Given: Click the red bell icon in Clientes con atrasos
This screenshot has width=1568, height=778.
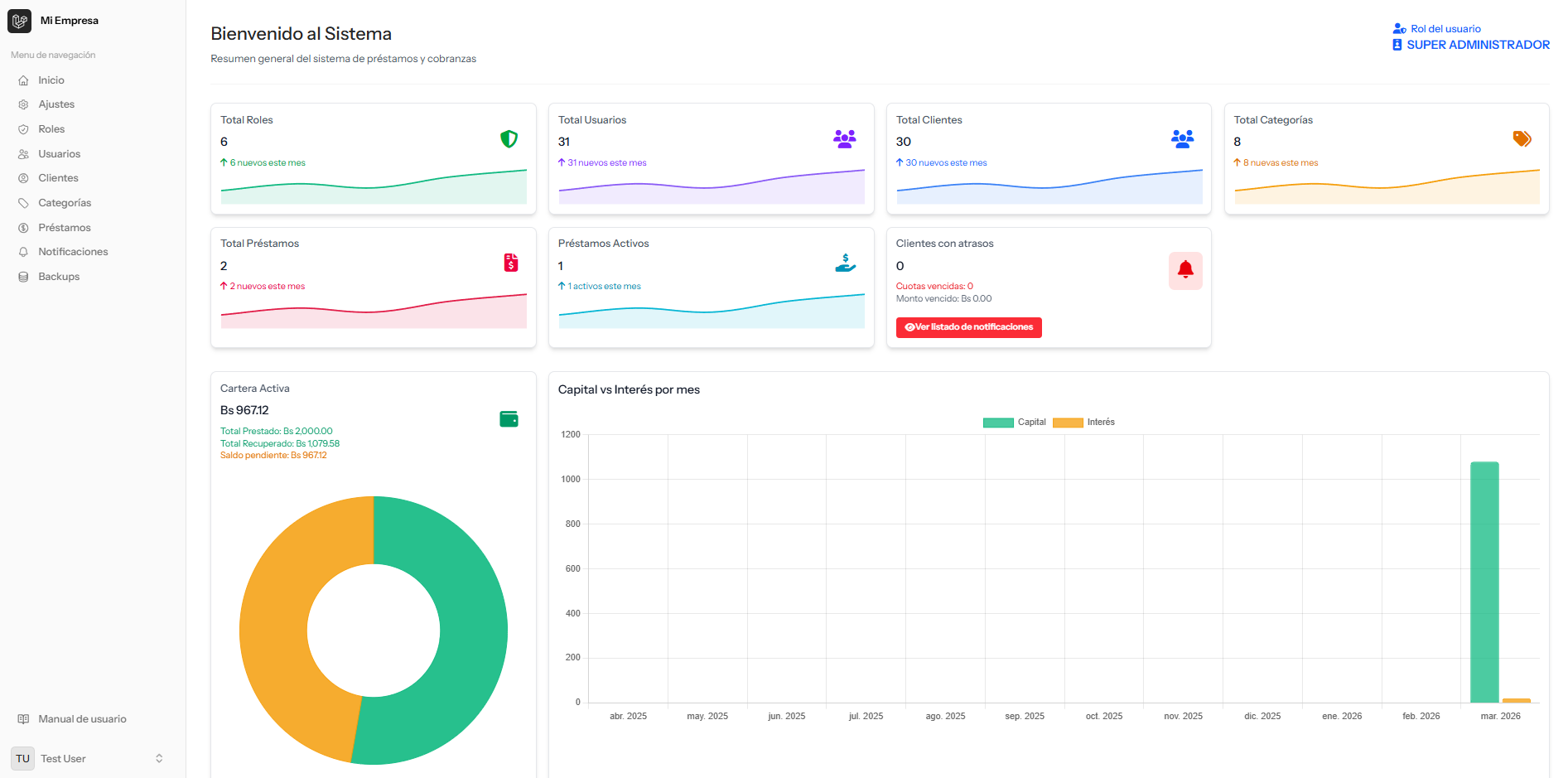Looking at the screenshot, I should coord(1184,269).
